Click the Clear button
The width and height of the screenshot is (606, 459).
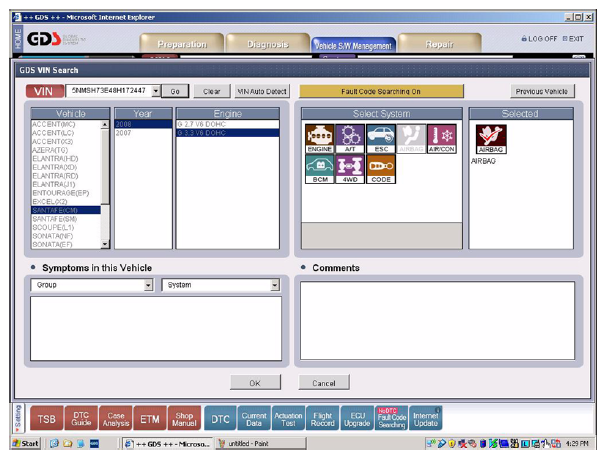tap(212, 91)
